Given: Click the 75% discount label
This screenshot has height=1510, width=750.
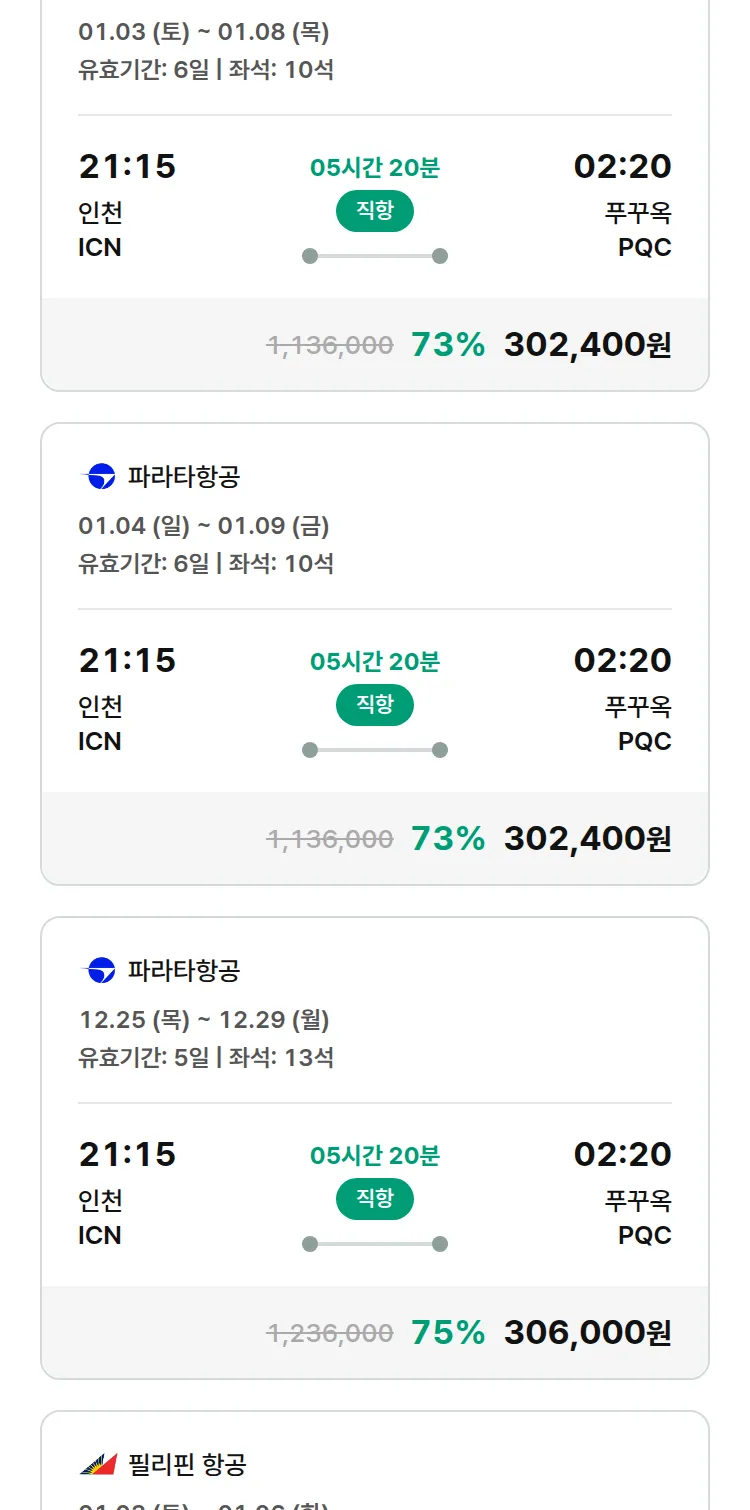Looking at the screenshot, I should (x=448, y=1333).
